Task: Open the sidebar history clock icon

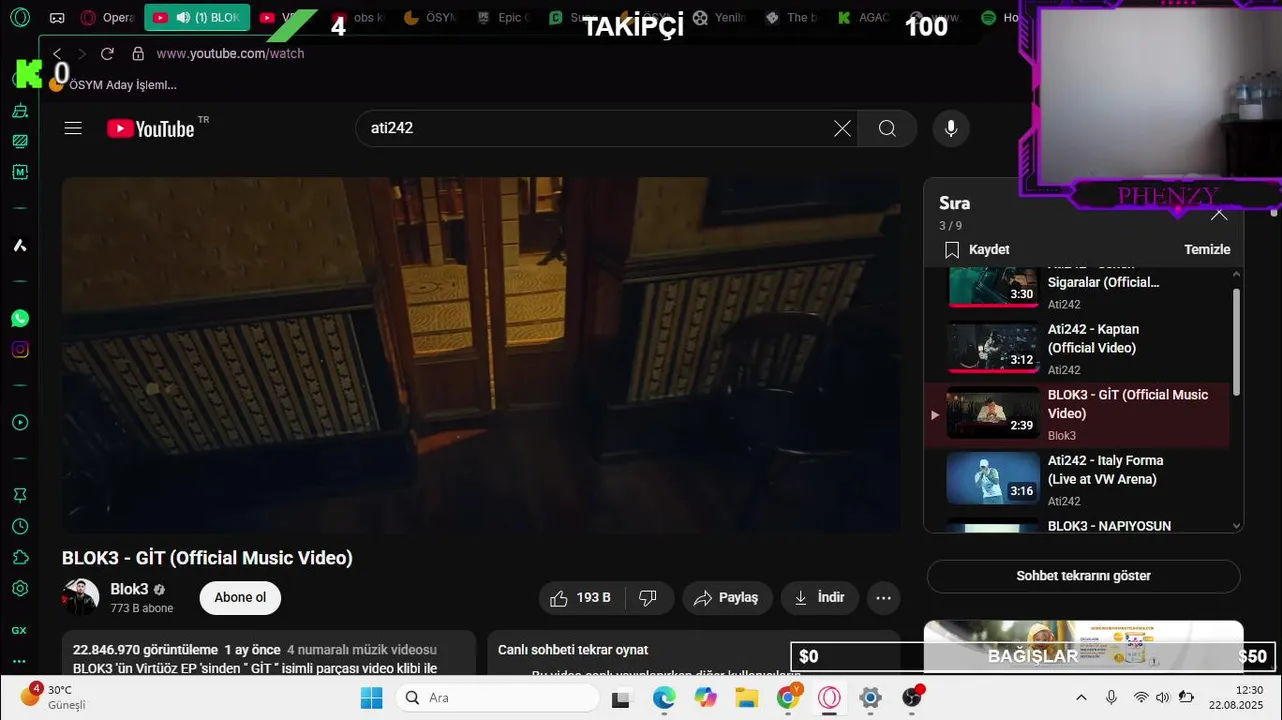Action: coord(20,526)
